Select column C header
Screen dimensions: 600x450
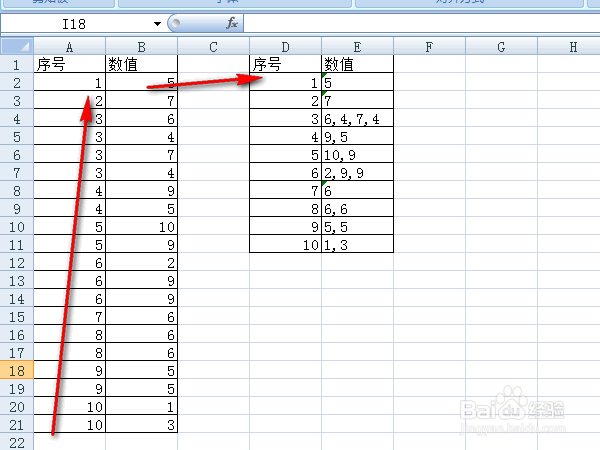click(x=214, y=47)
